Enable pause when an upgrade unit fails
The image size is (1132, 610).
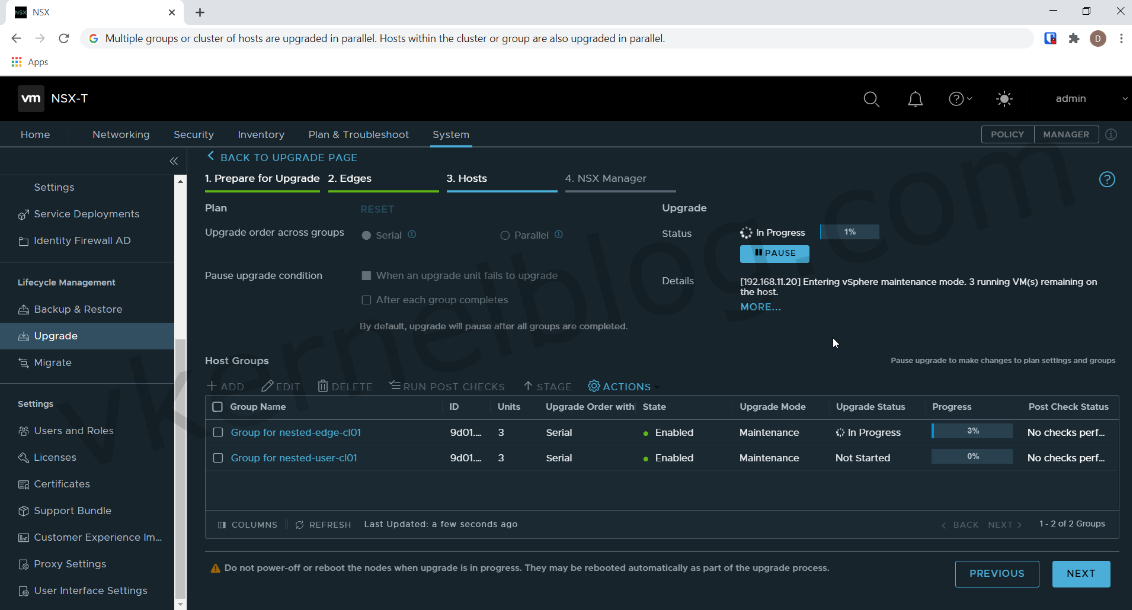(x=366, y=275)
